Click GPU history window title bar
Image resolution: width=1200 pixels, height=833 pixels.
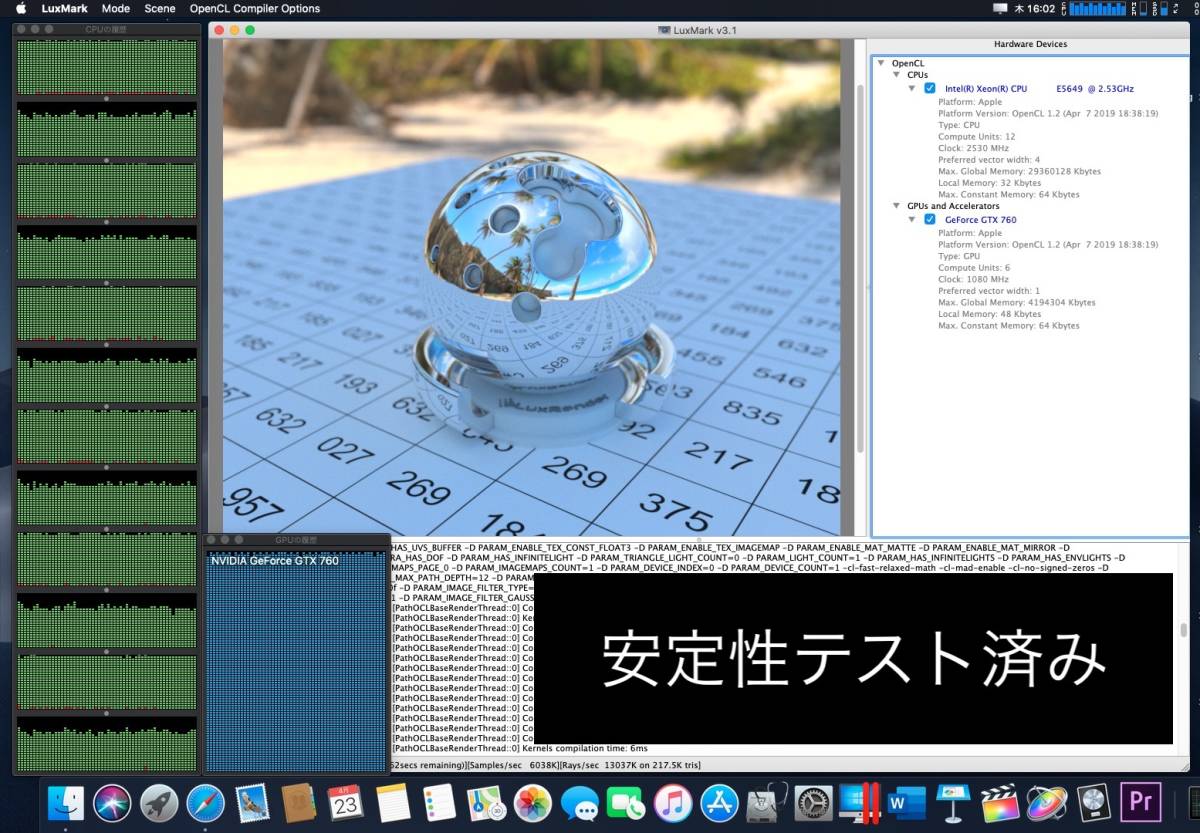click(x=297, y=540)
